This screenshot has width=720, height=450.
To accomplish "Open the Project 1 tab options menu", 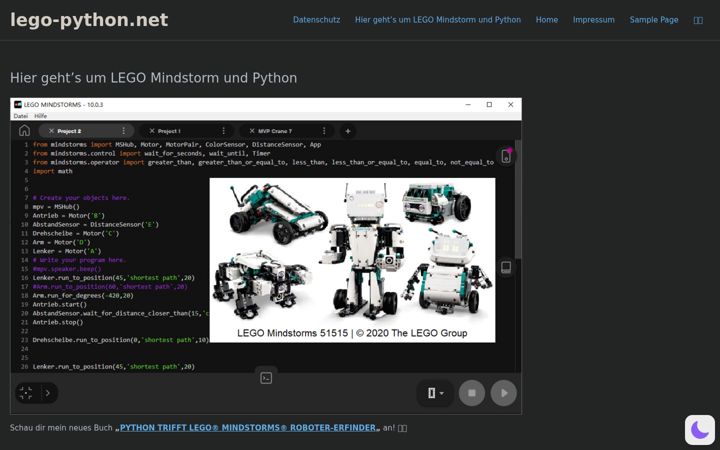I will tap(224, 131).
